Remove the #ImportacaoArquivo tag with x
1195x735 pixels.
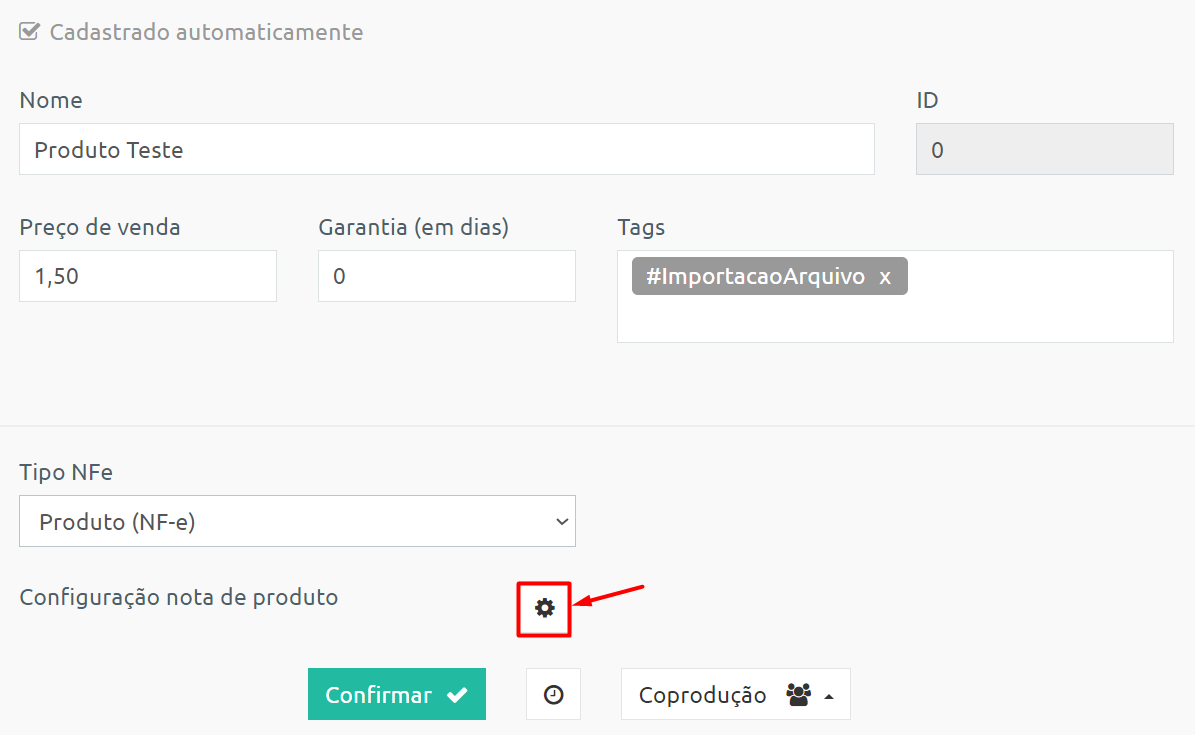[x=885, y=277]
